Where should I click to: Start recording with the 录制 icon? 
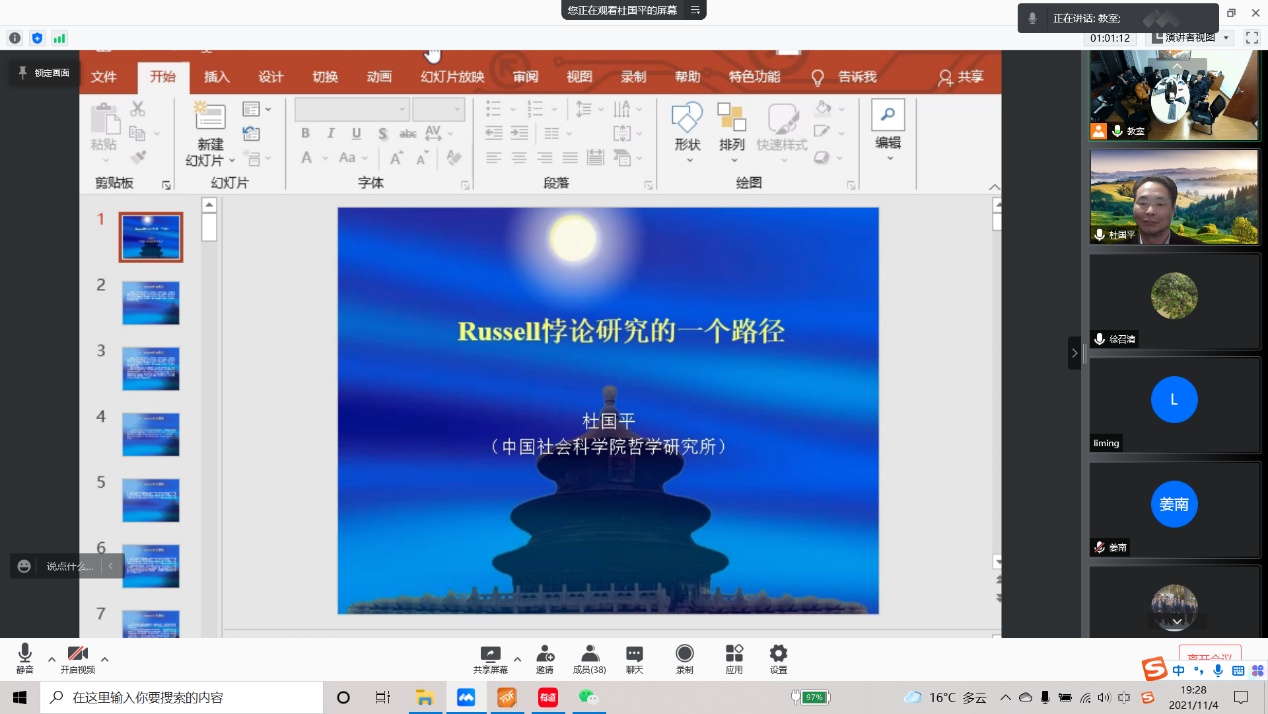[684, 658]
